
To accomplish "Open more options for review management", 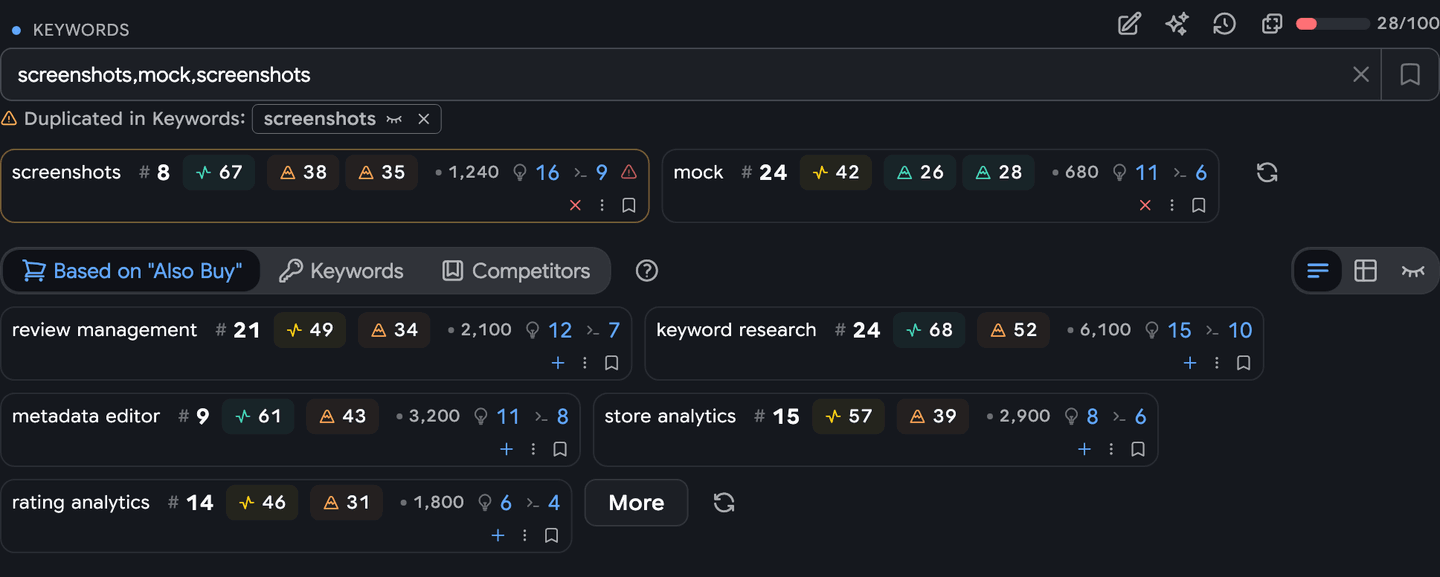I will click(585, 363).
